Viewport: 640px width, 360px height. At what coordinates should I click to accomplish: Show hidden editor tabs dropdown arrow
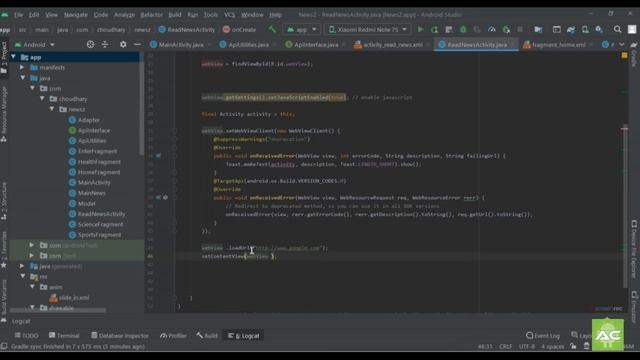click(x=621, y=44)
